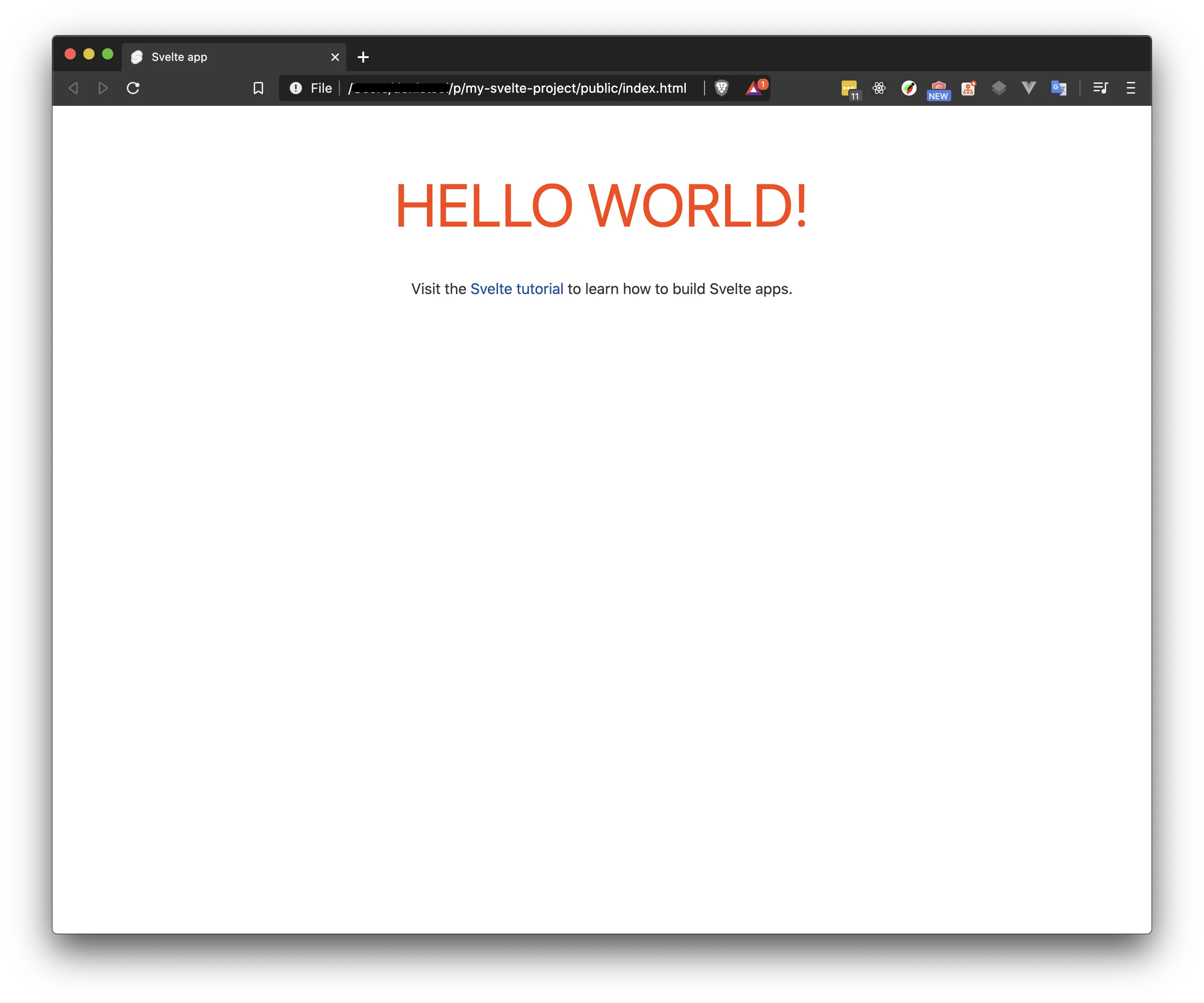1204x1003 pixels.
Task: Open the Brave hamburger main menu
Action: (x=1131, y=88)
